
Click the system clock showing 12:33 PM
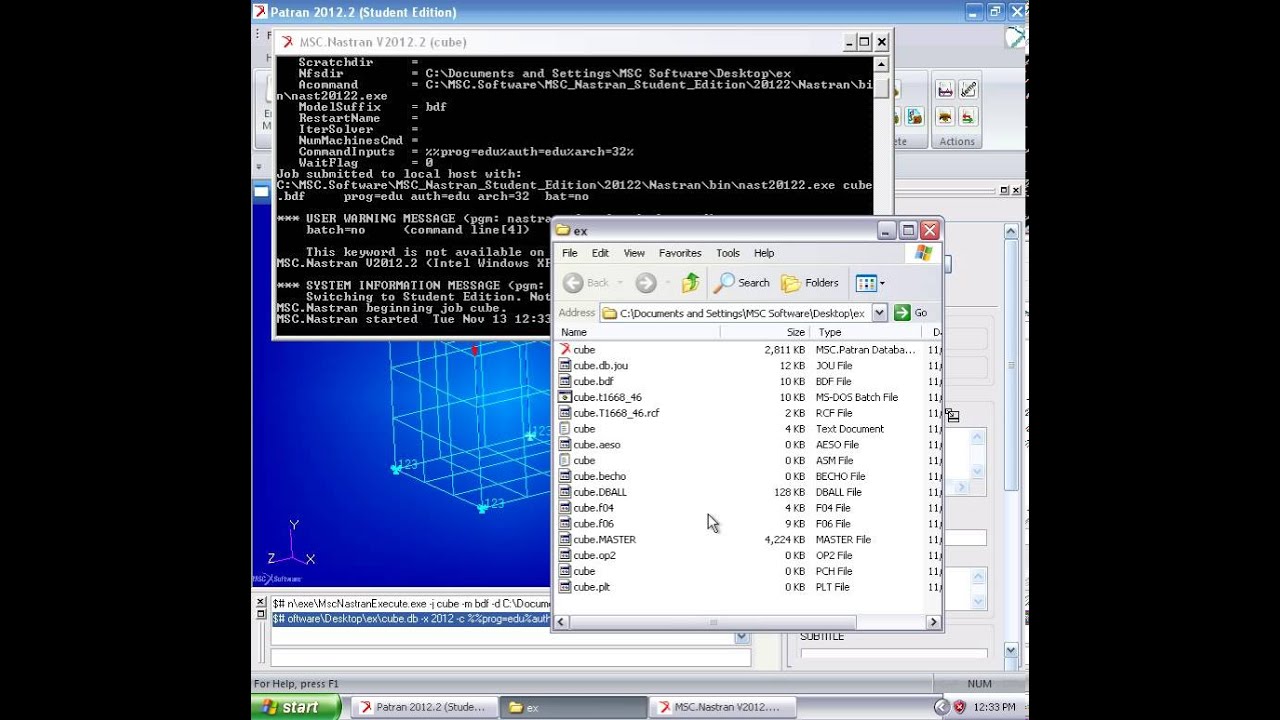click(x=994, y=707)
